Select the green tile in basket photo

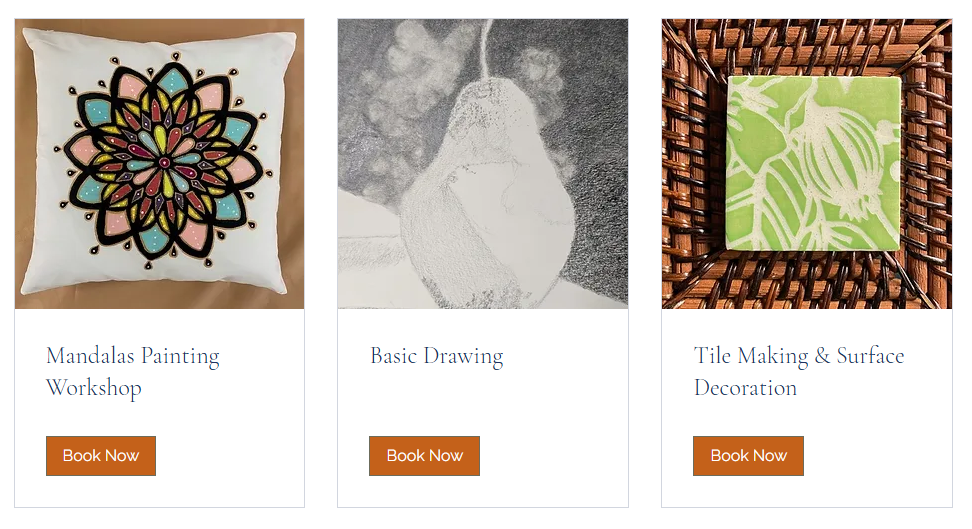[806, 164]
